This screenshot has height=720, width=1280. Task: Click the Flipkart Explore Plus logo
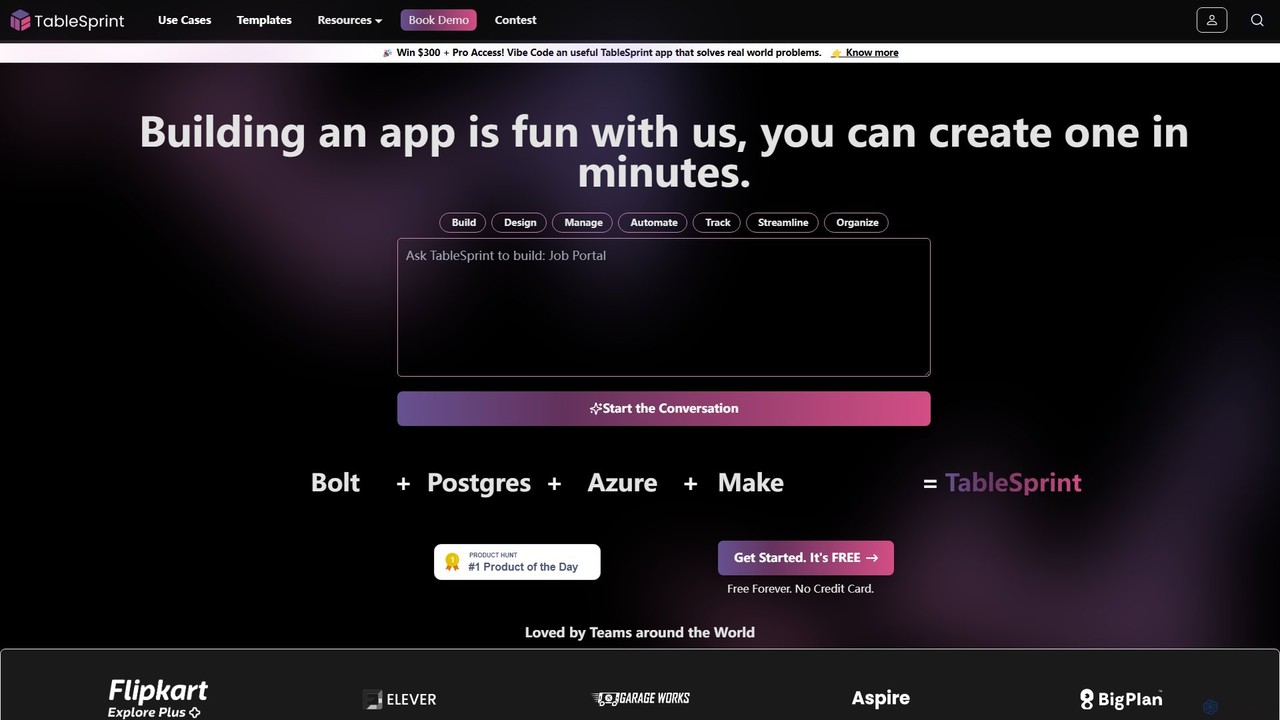click(x=158, y=698)
